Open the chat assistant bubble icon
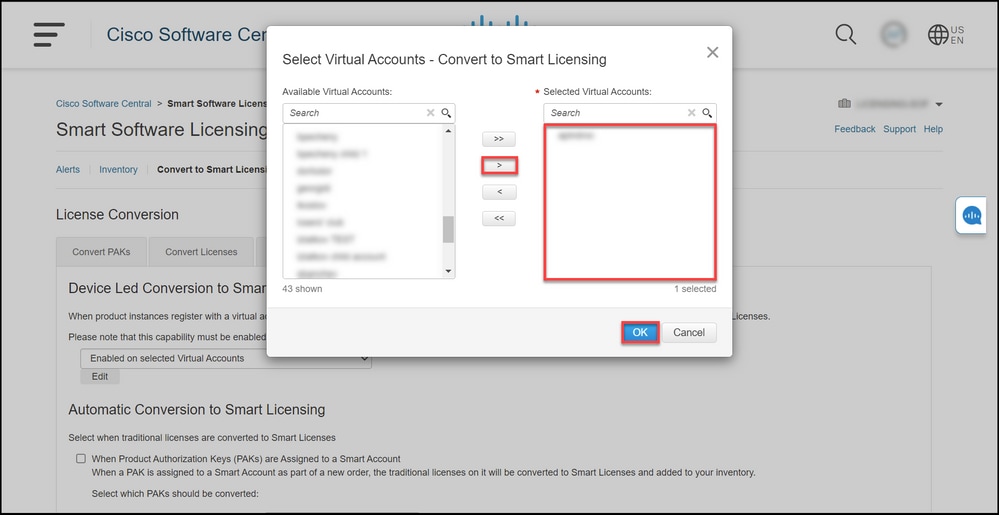The height and width of the screenshot is (515, 999). (x=972, y=215)
